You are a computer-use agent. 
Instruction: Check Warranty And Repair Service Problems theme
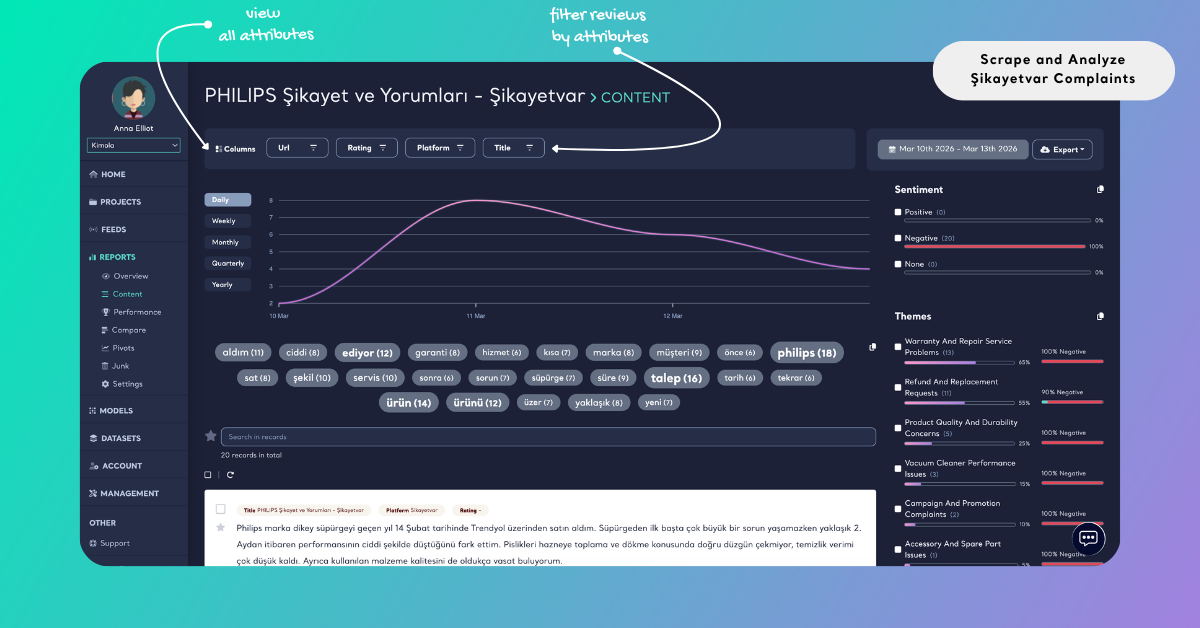click(x=898, y=346)
